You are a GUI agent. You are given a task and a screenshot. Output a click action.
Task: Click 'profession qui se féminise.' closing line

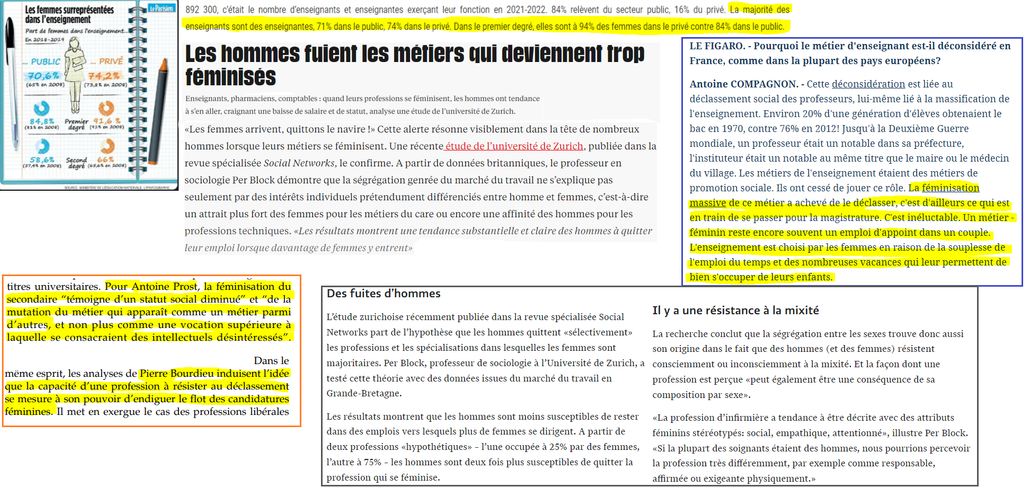point(383,477)
